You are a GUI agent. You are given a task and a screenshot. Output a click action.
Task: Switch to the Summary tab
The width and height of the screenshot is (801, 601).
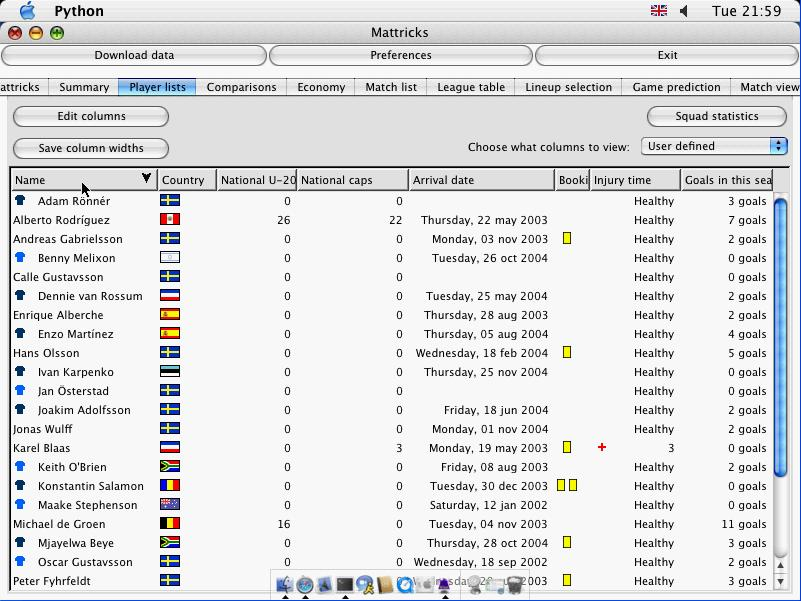(84, 87)
